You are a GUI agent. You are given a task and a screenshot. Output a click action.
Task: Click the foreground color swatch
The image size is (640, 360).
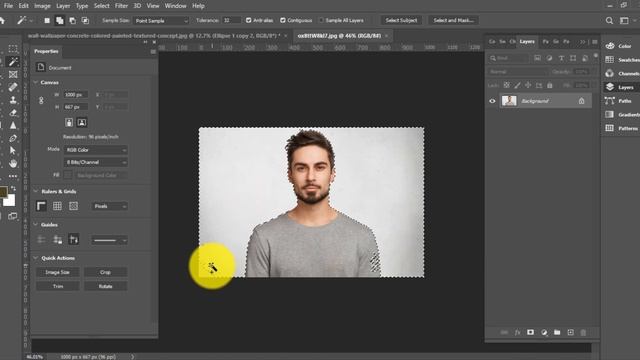pos(3,192)
